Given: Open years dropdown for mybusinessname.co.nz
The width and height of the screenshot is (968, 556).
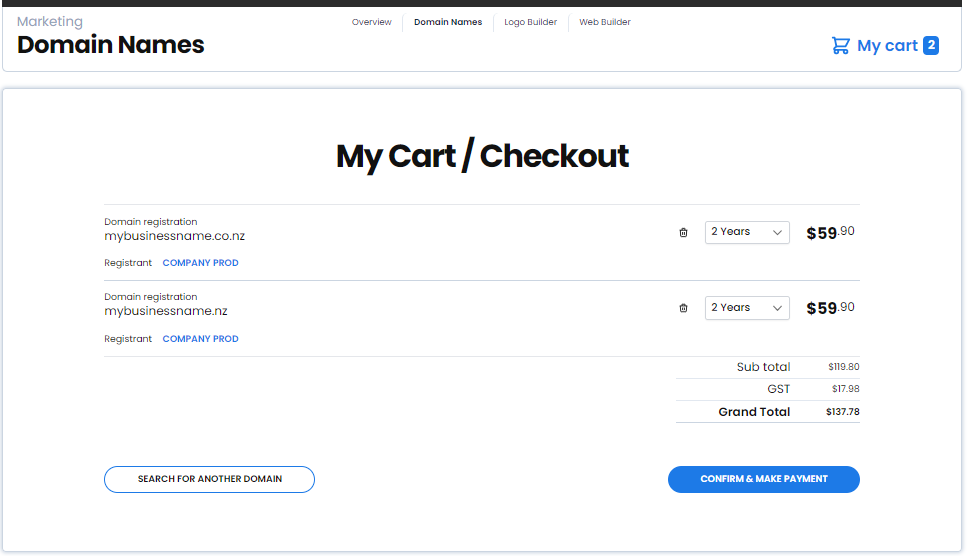Looking at the screenshot, I should click(x=747, y=233).
